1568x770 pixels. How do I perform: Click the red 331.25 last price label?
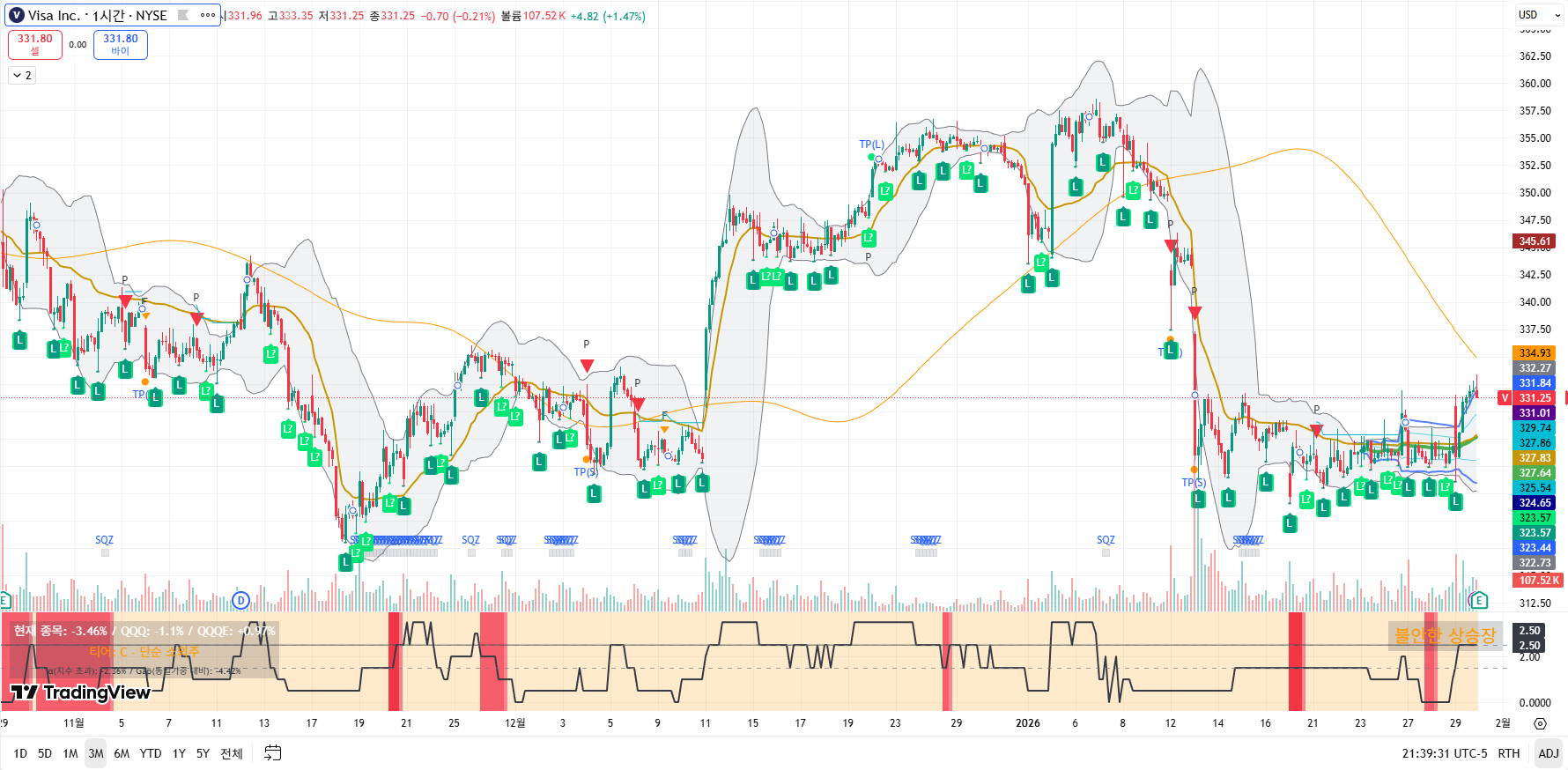point(1535,398)
